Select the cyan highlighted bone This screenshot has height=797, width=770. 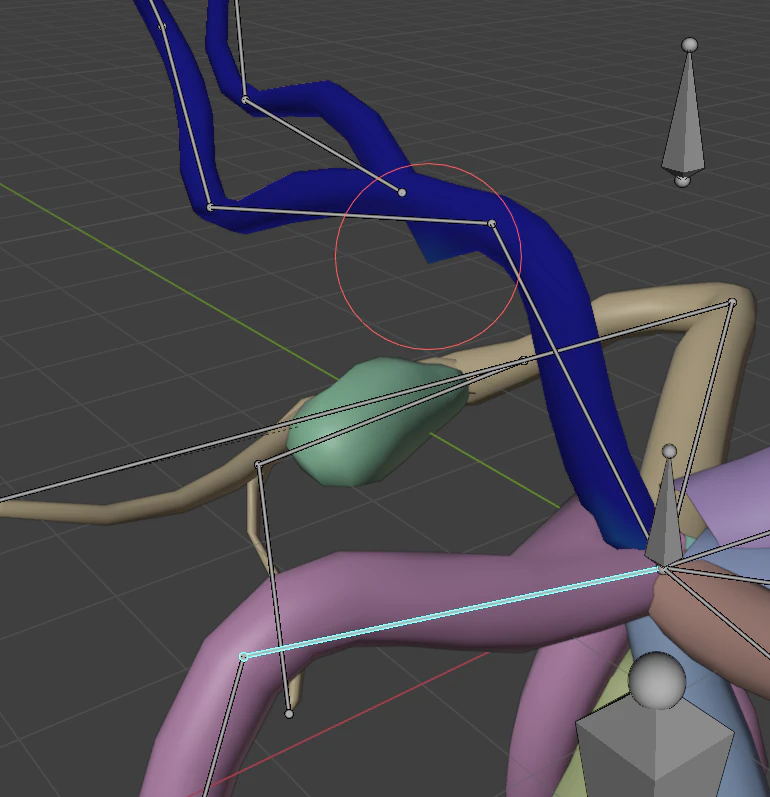coord(452,614)
